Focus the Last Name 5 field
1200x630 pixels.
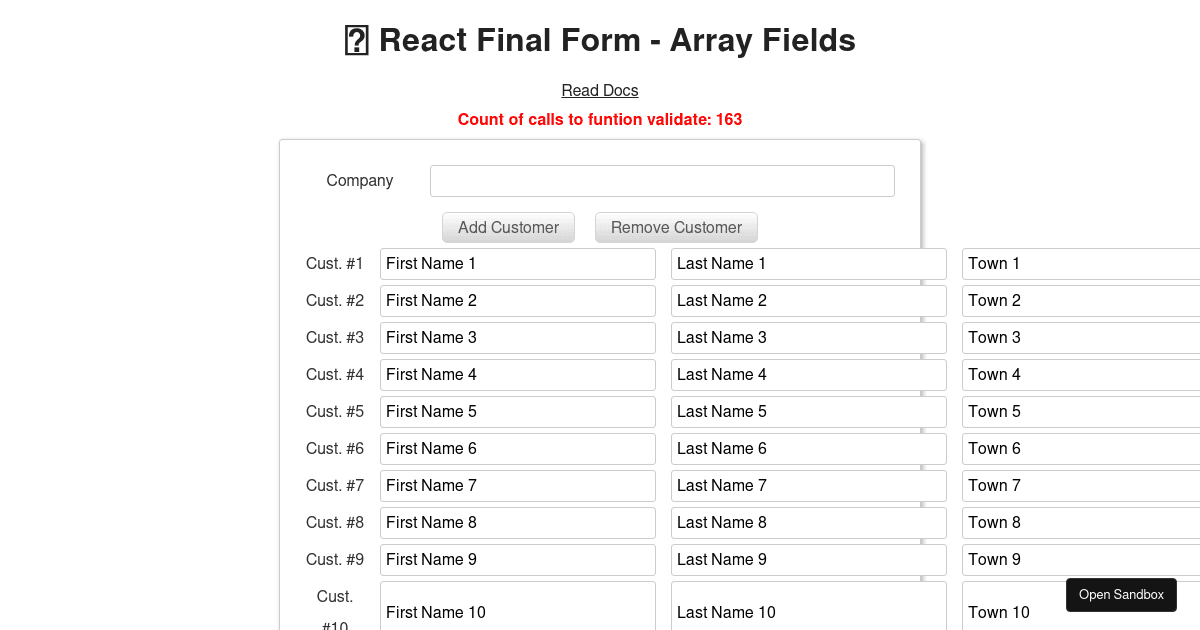tap(809, 412)
